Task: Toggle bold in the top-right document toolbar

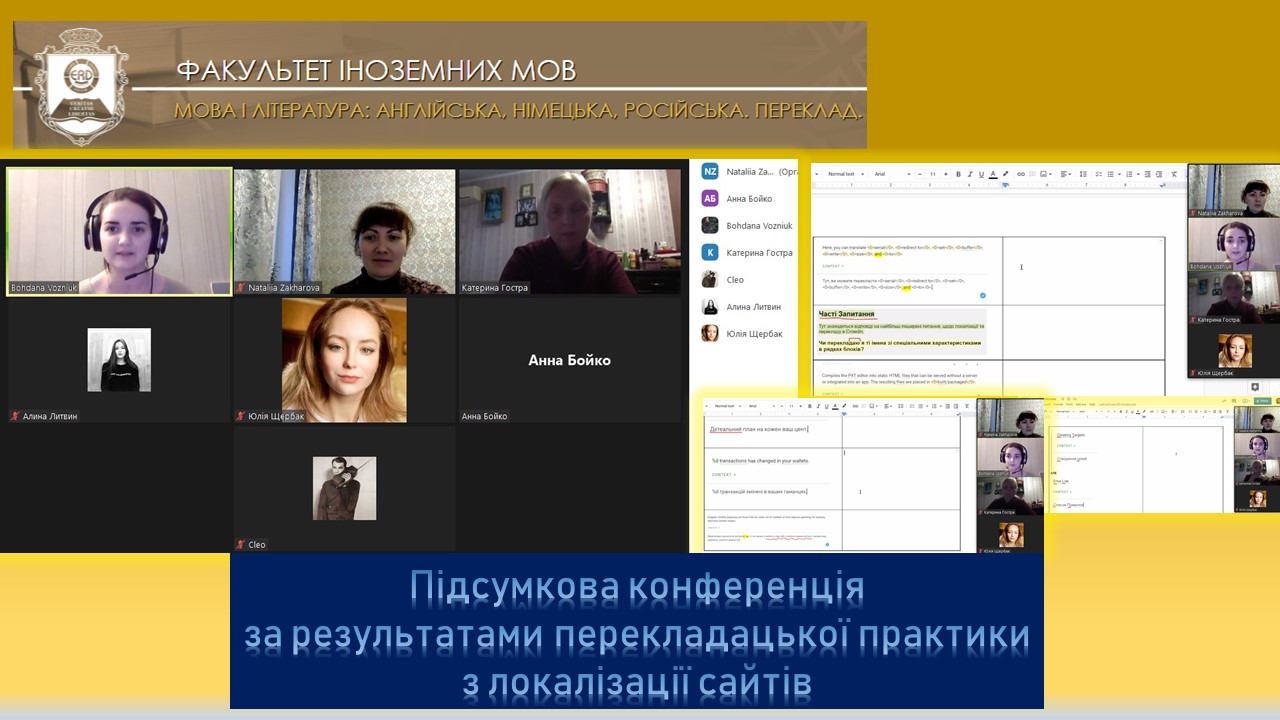Action: pos(958,174)
